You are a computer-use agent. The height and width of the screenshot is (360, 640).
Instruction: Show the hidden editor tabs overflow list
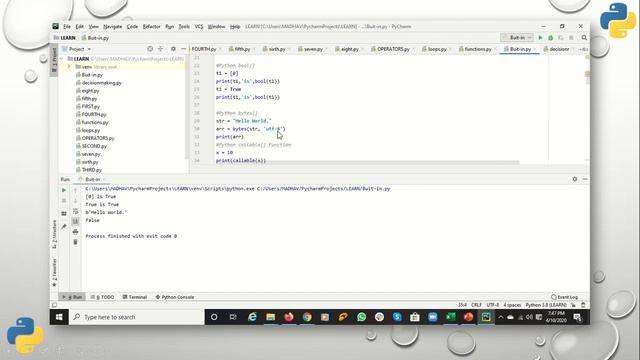click(x=583, y=49)
